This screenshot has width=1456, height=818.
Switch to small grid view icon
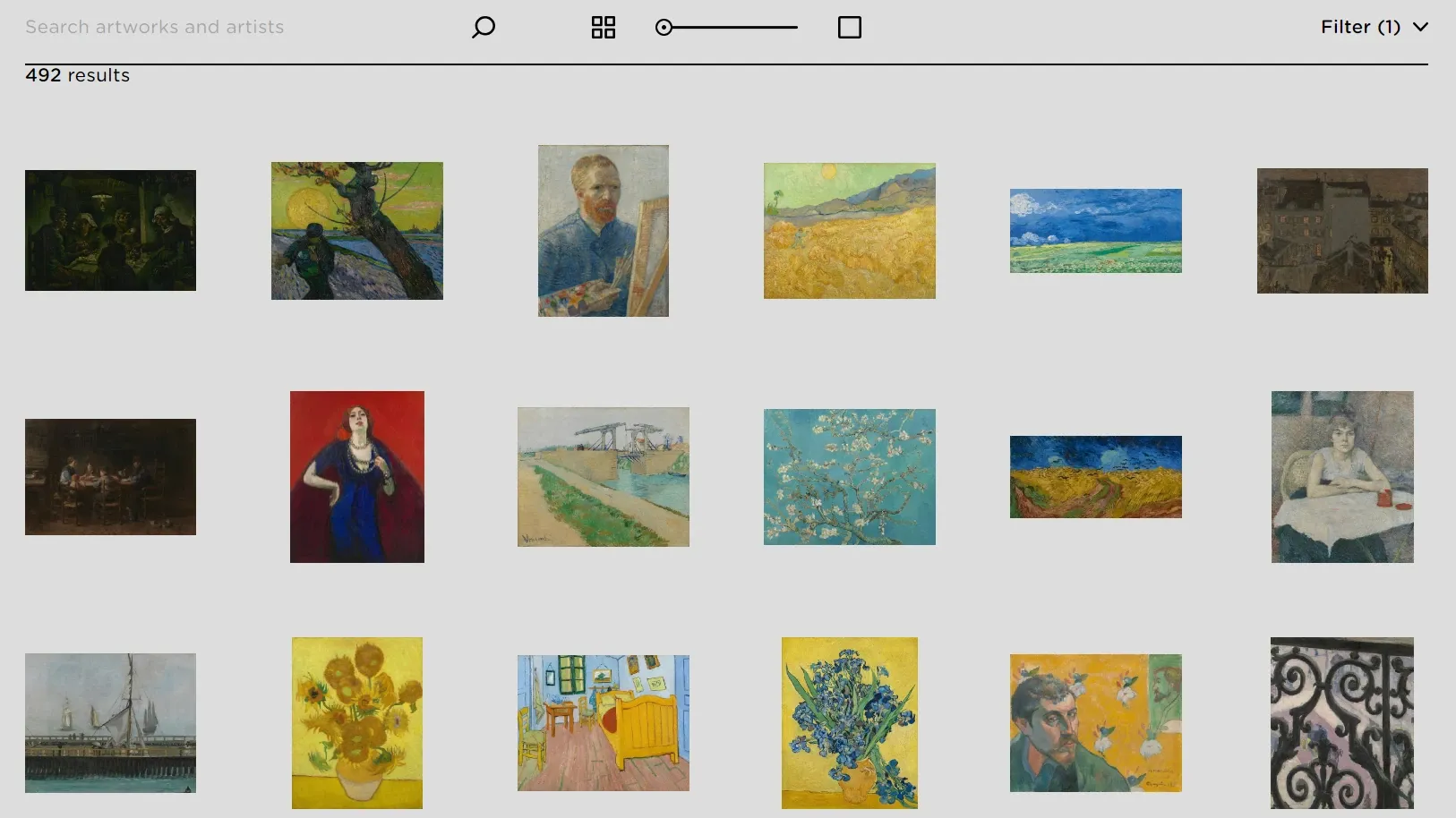click(x=604, y=28)
